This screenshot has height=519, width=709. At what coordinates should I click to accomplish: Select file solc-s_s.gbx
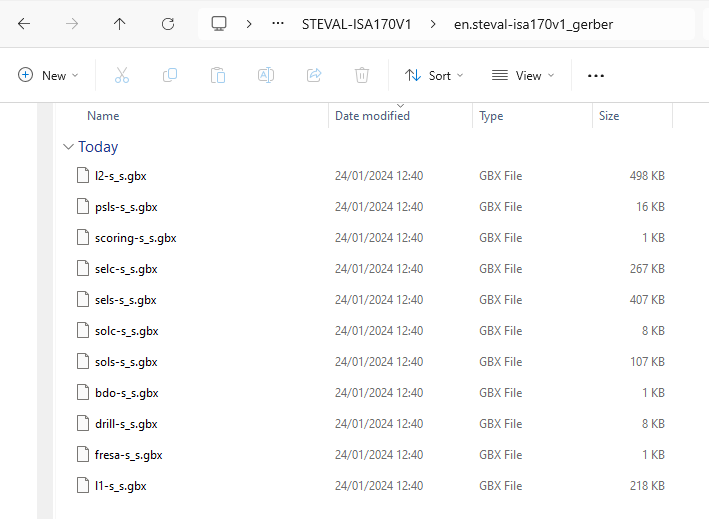[x=126, y=331]
